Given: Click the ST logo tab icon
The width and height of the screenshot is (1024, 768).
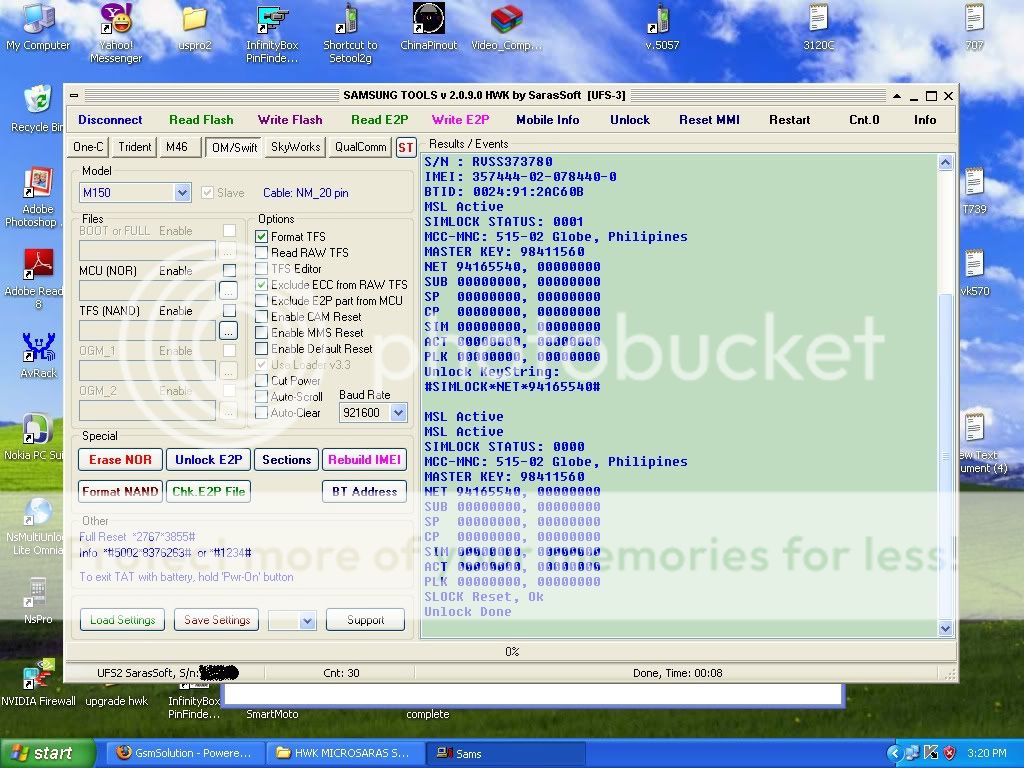Looking at the screenshot, I should (406, 148).
